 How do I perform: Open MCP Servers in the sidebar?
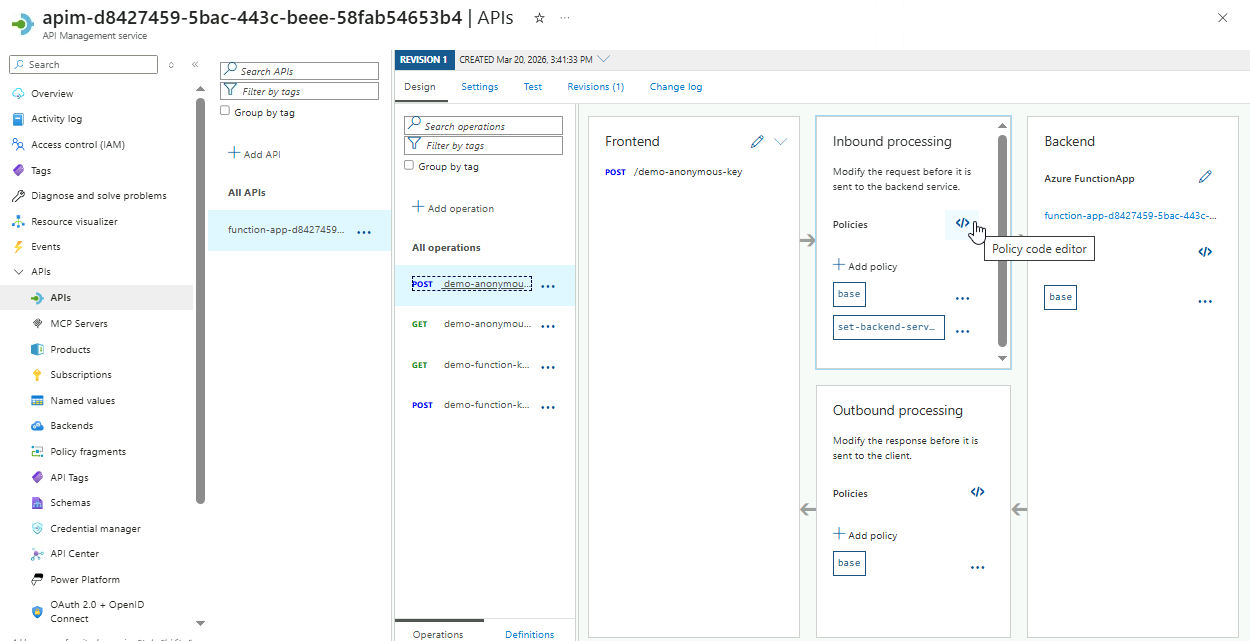pyautogui.click(x=78, y=323)
